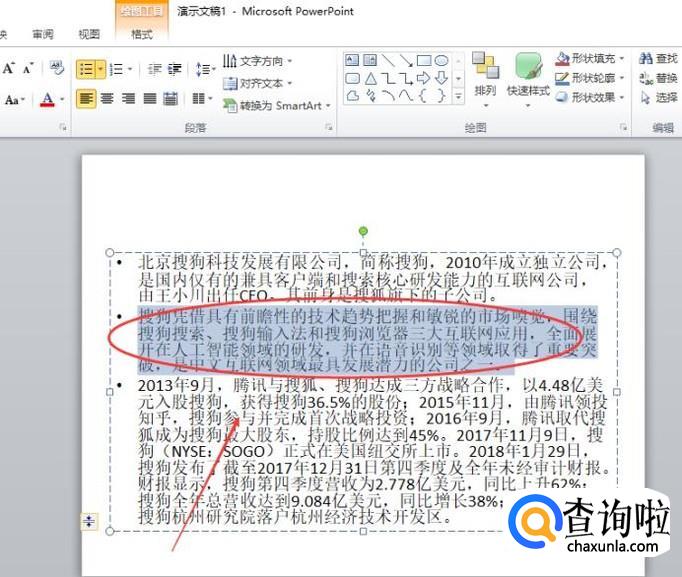This screenshot has width=682, height=577.
Task: Open 形状轮廓 shape outline
Action: coord(590,78)
